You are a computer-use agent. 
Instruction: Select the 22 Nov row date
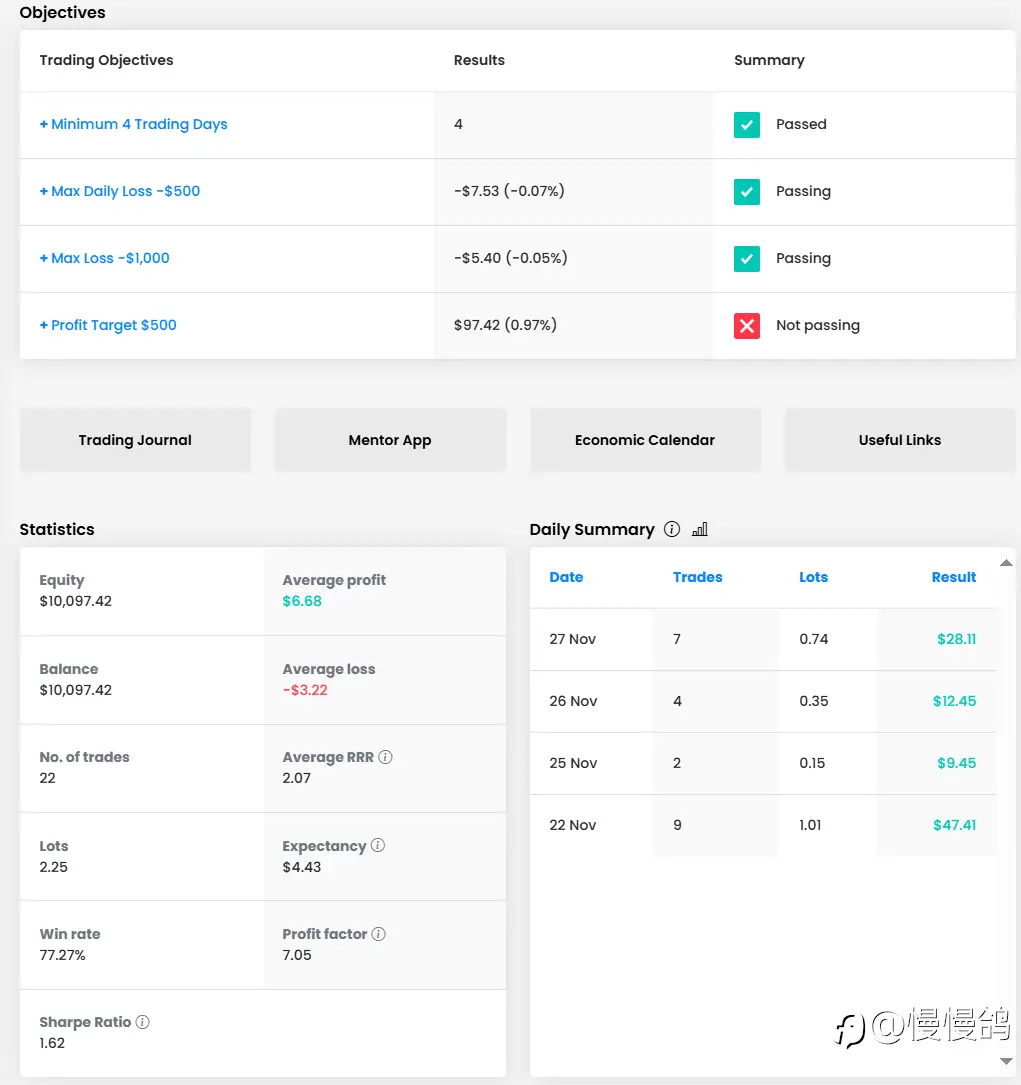573,826
